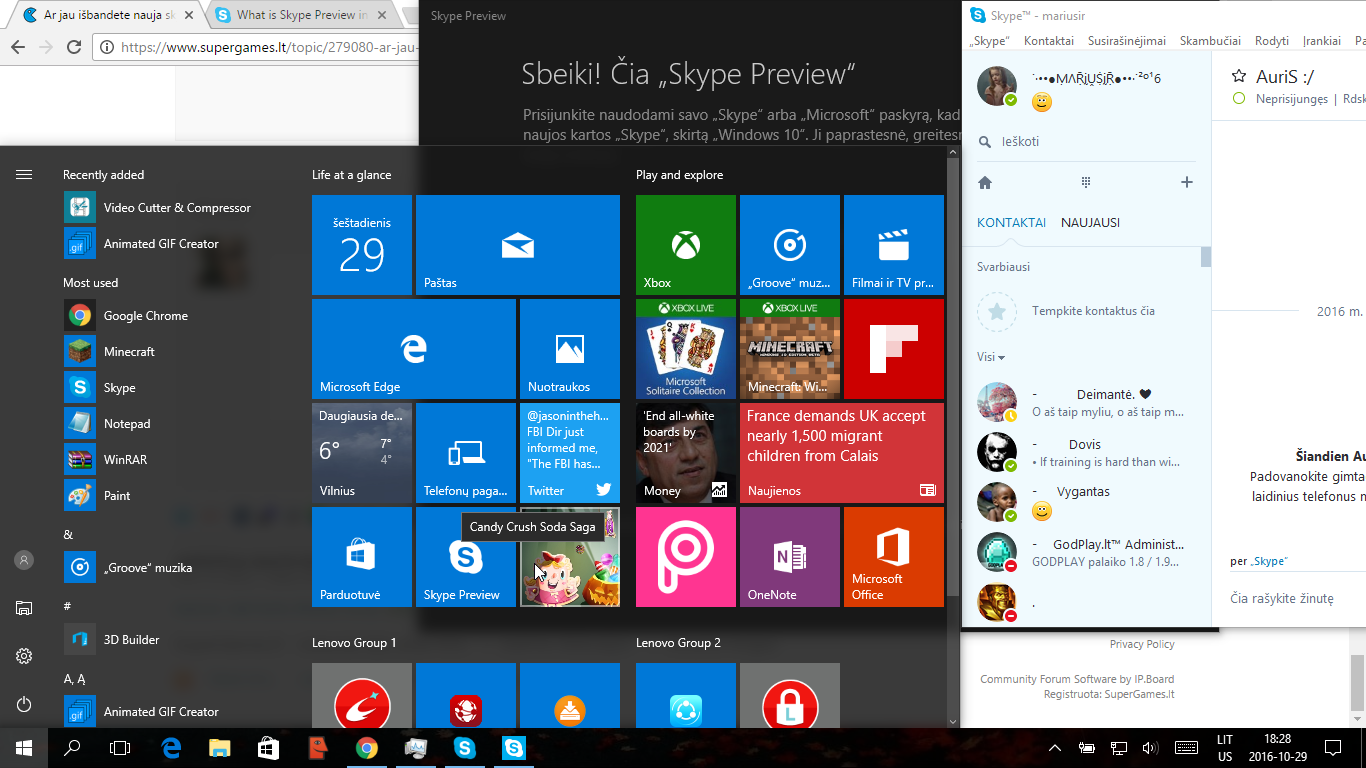
Task: Launch the Microsoft Edge tile
Action: coord(414,349)
